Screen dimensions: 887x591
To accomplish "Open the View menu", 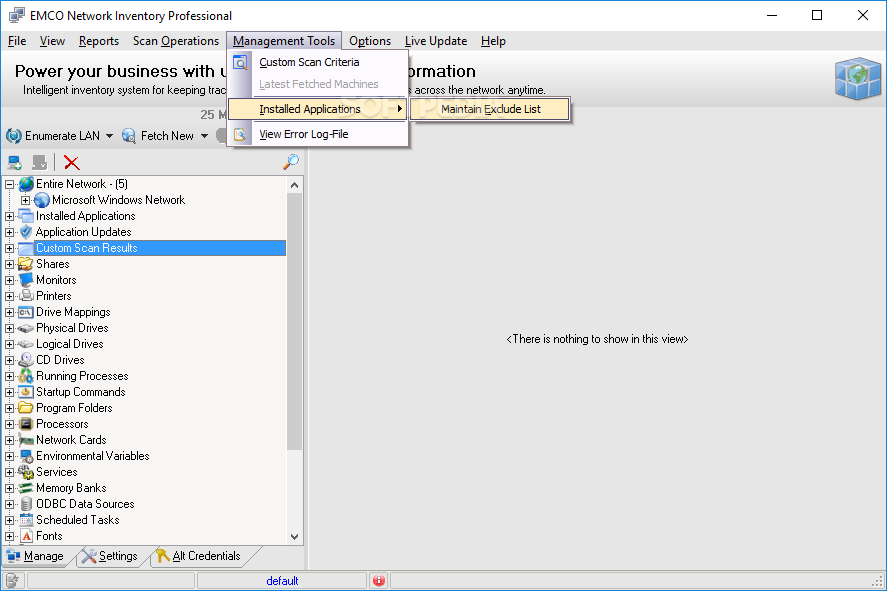I will coord(52,41).
